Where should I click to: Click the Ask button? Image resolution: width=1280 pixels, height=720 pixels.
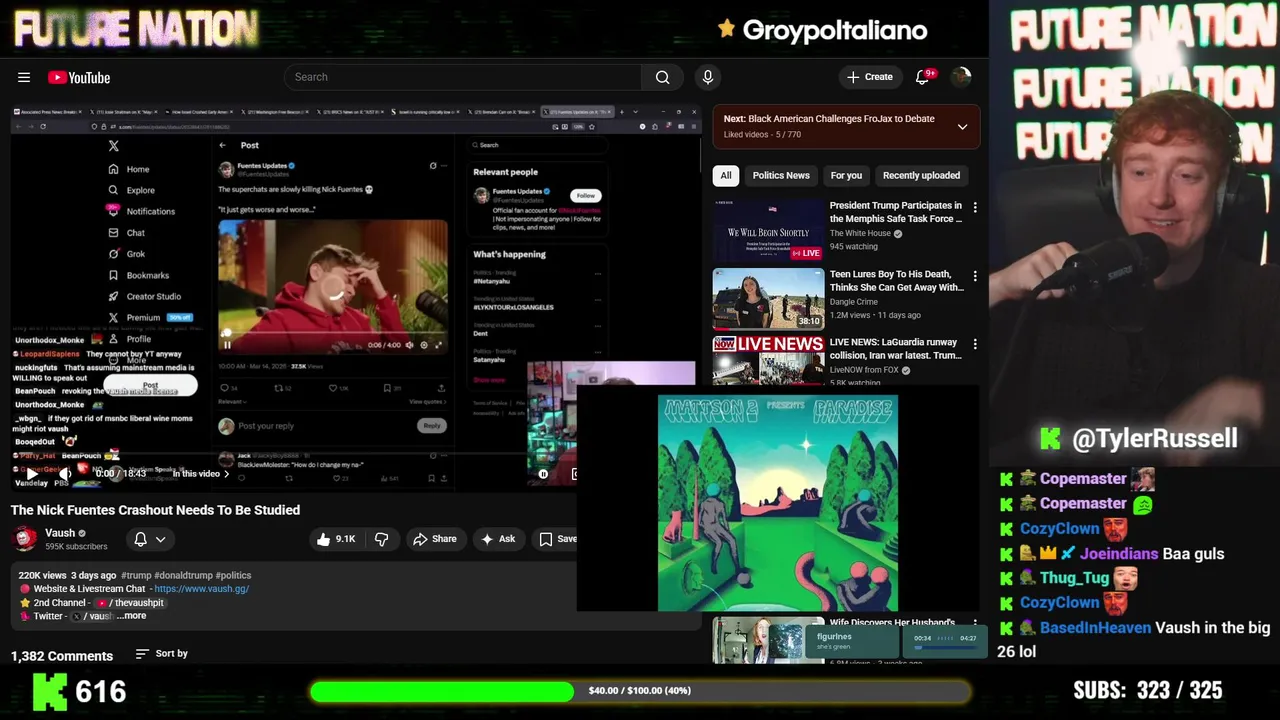tap(497, 539)
